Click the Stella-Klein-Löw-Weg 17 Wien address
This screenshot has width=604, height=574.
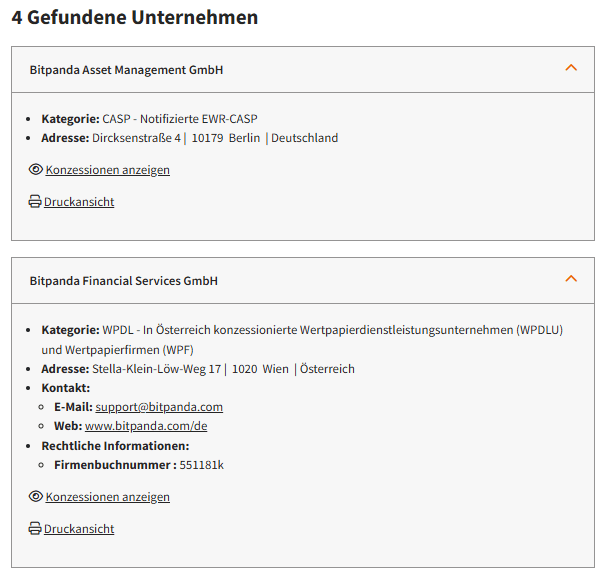pos(223,369)
